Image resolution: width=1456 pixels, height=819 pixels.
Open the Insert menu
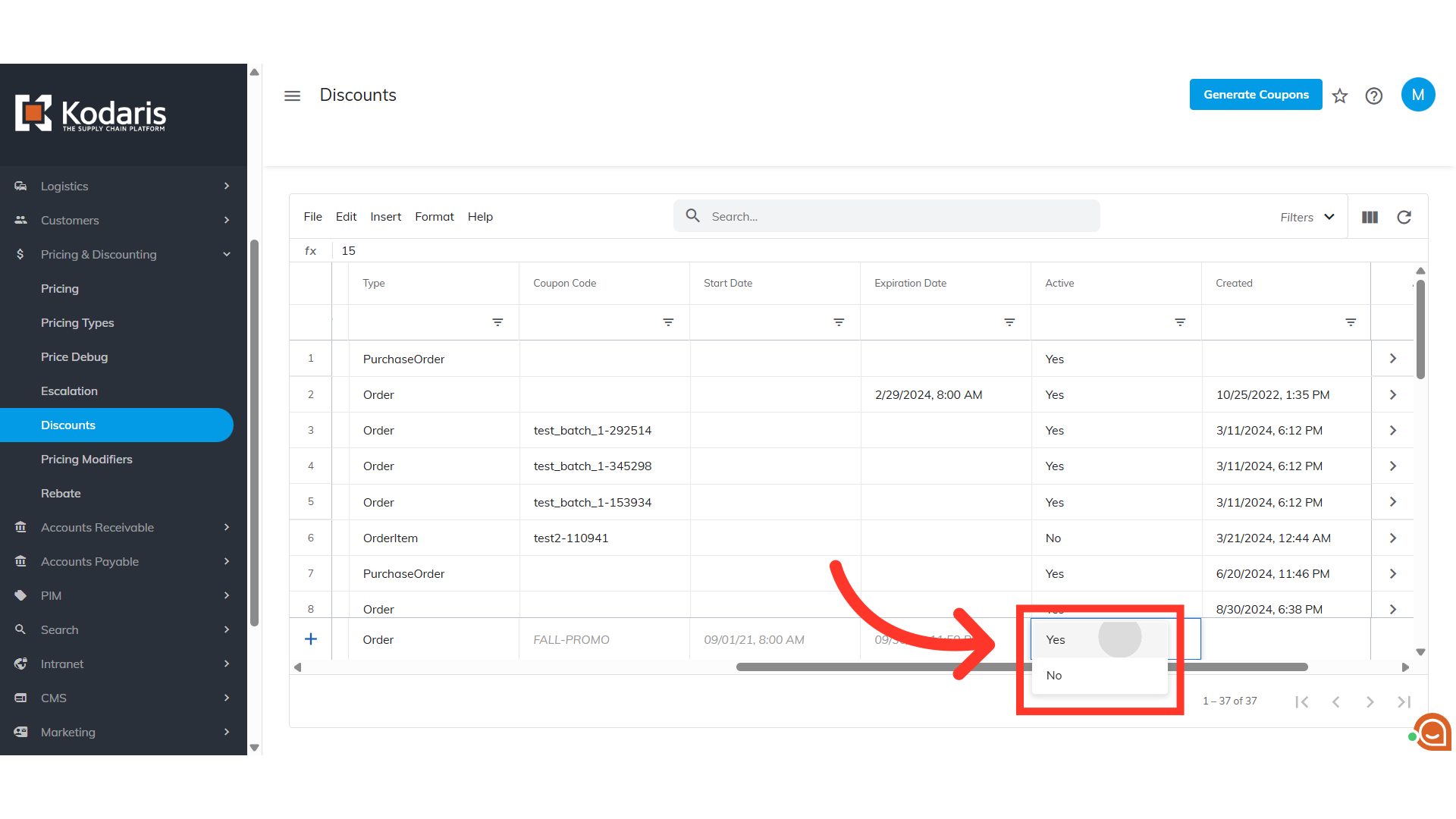coord(385,217)
